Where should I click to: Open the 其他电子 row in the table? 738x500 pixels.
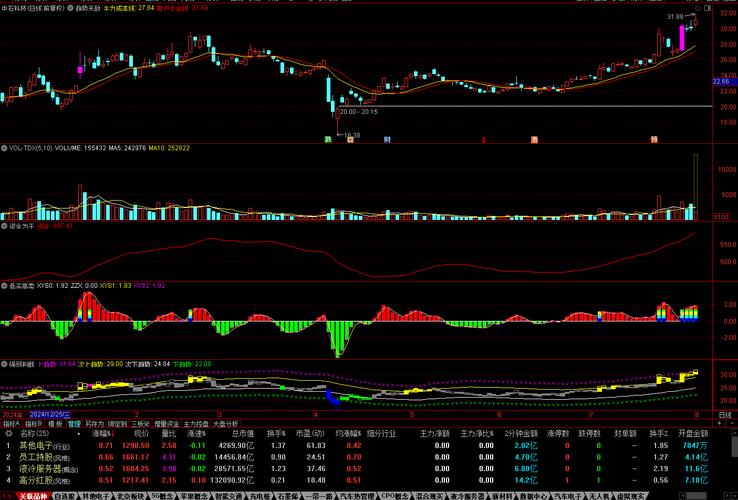coord(45,445)
